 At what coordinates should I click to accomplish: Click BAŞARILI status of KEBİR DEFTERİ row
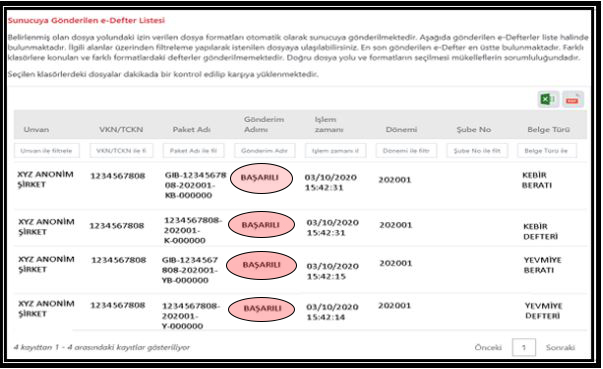tap(262, 225)
